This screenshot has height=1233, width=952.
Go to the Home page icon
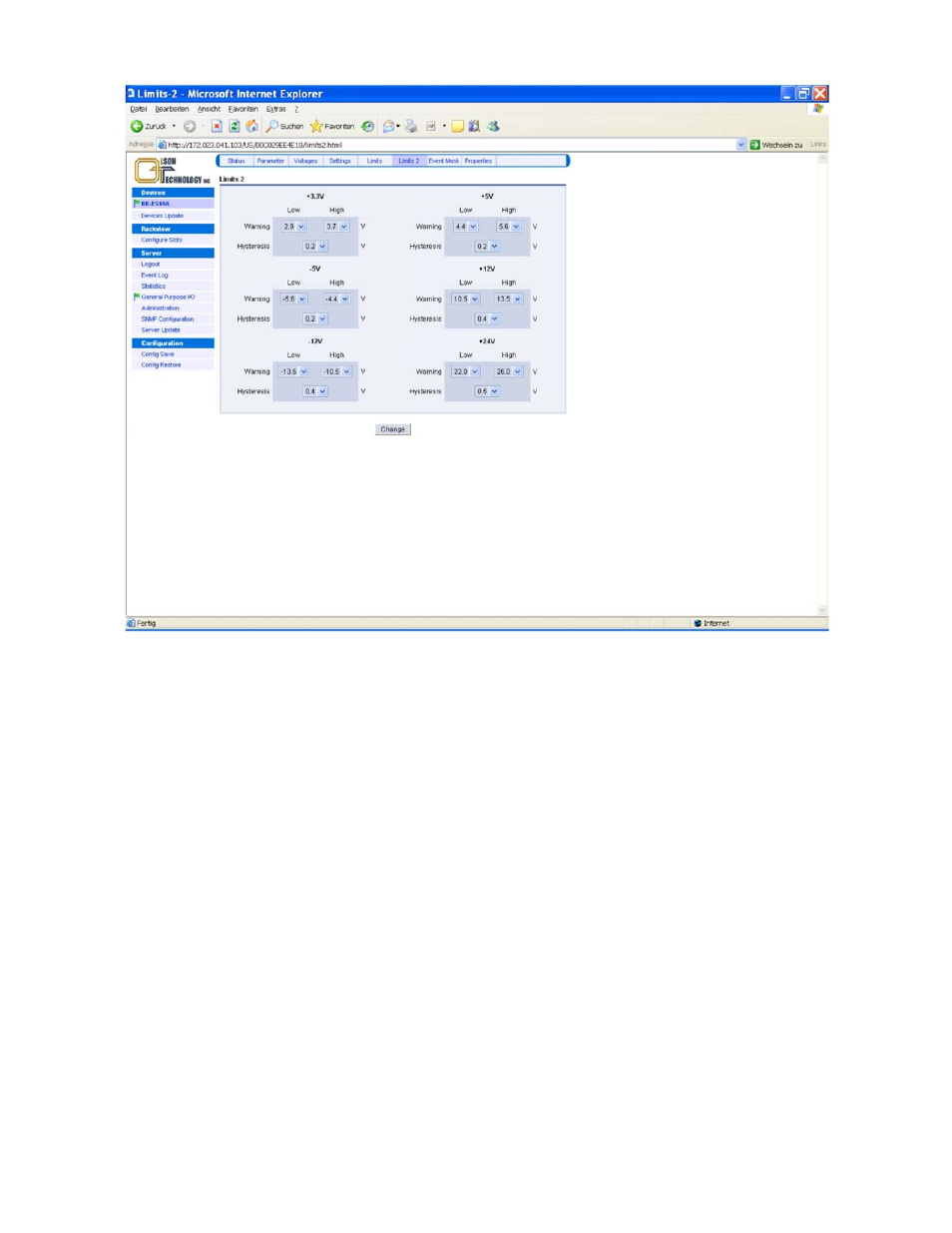[x=251, y=127]
